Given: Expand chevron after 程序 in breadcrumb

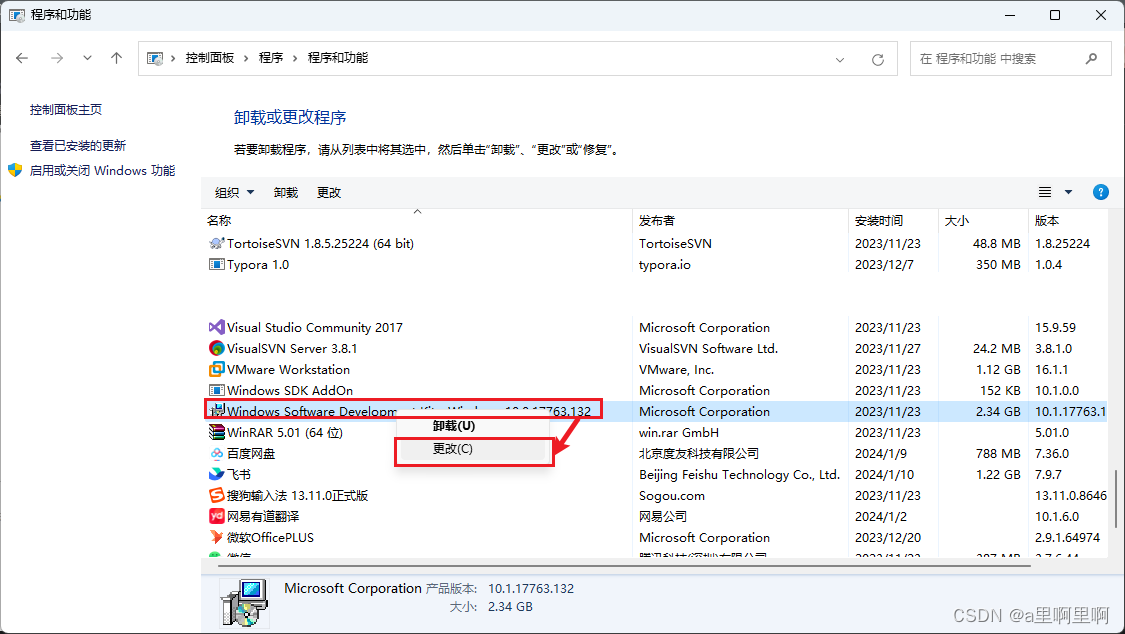Looking at the screenshot, I should (x=295, y=59).
